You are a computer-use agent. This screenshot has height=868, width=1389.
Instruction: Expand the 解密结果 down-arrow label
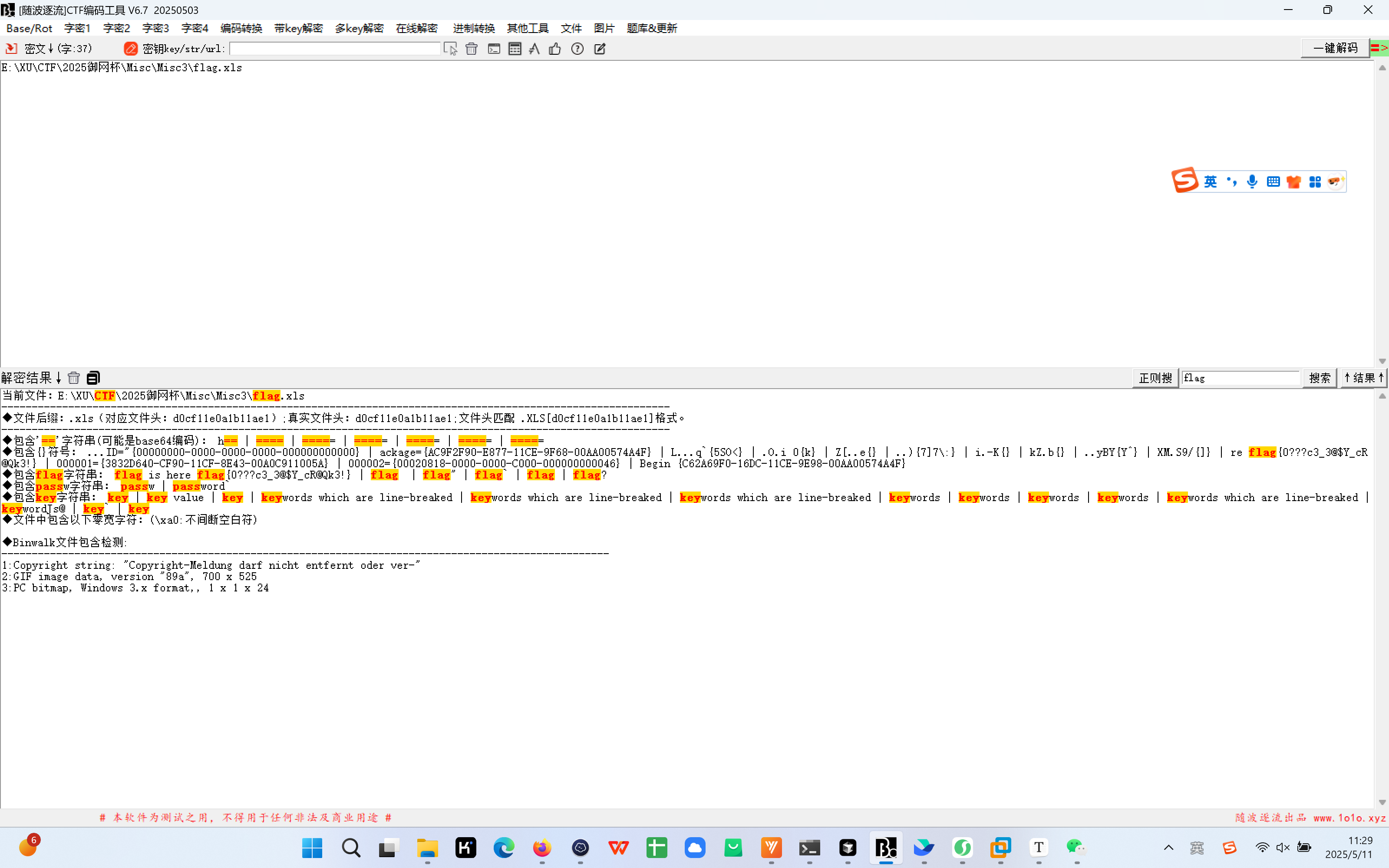pyautogui.click(x=32, y=378)
